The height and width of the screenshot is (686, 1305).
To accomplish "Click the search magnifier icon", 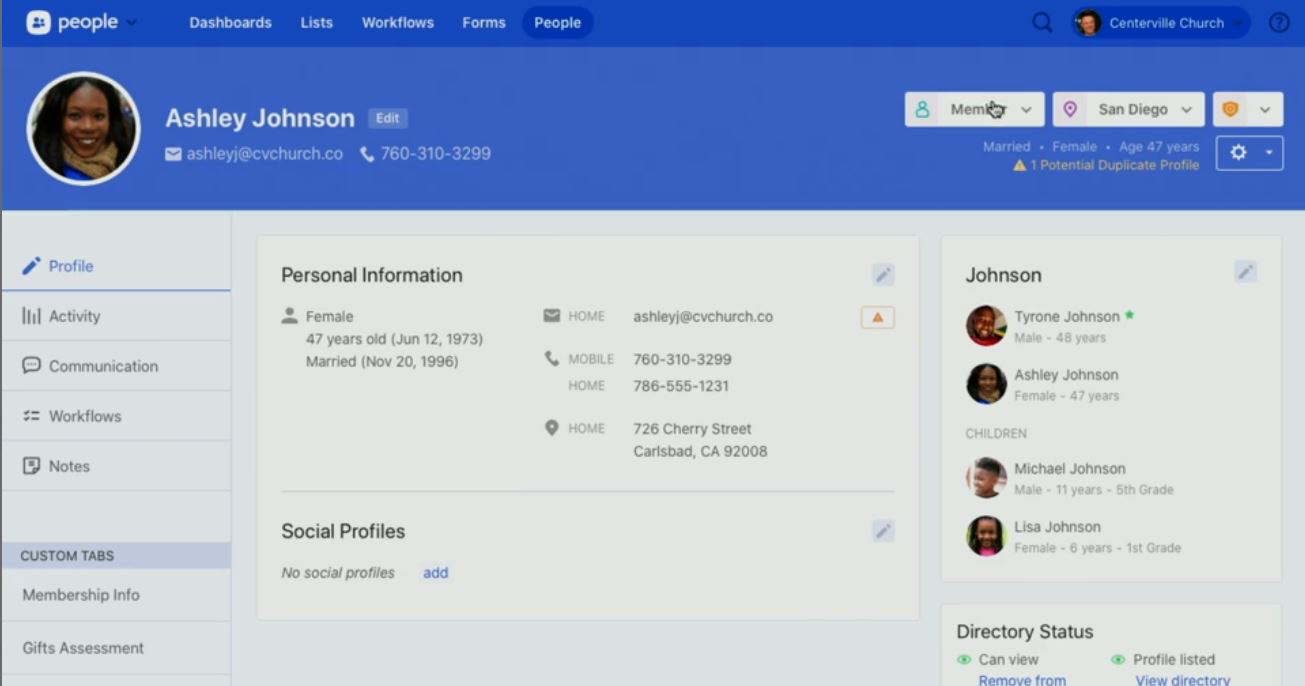I will (1041, 21).
